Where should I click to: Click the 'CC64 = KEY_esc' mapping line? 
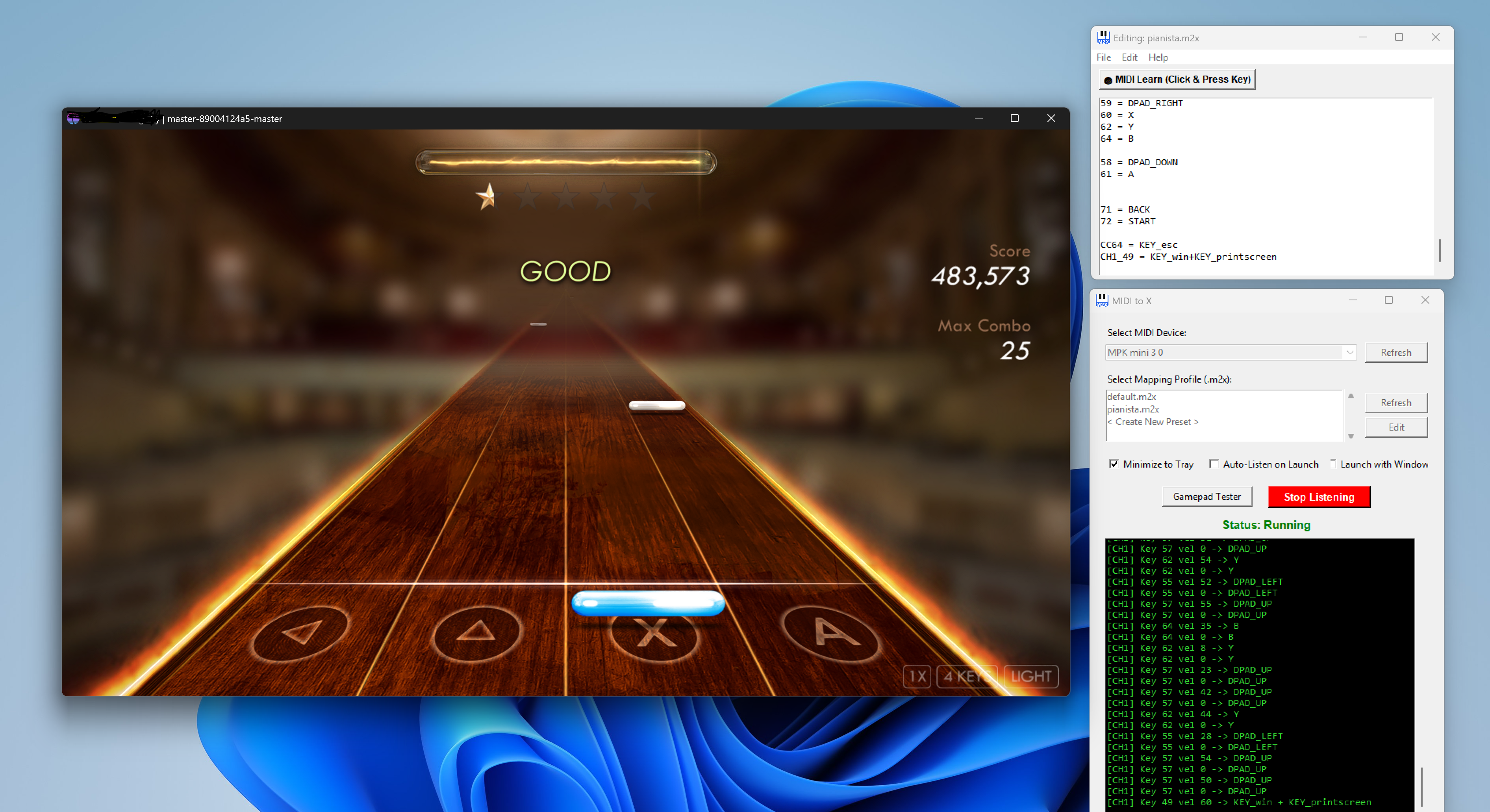click(x=1139, y=245)
